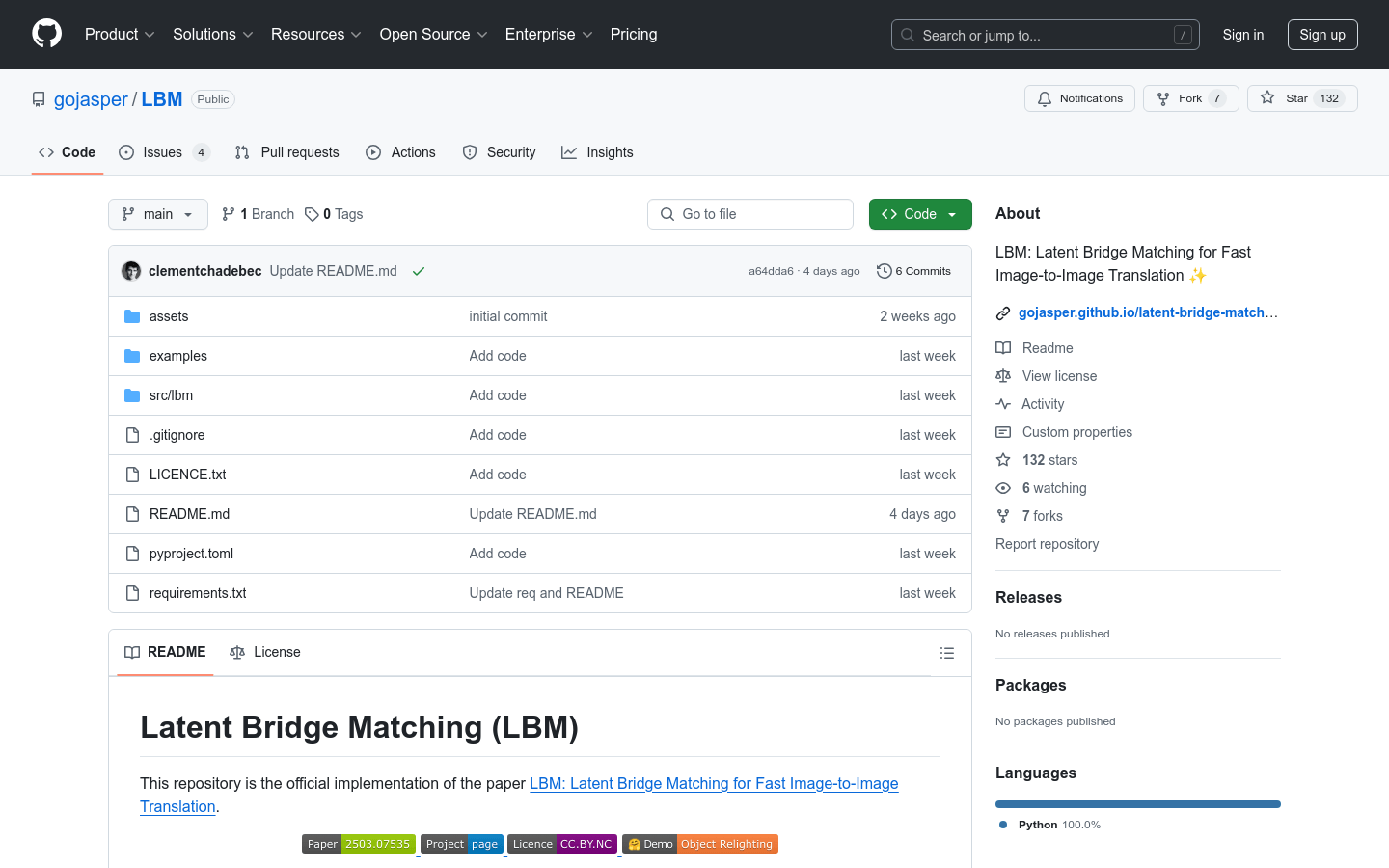Click the green commit status checkmark
This screenshot has height=868, width=1389.
(x=419, y=272)
